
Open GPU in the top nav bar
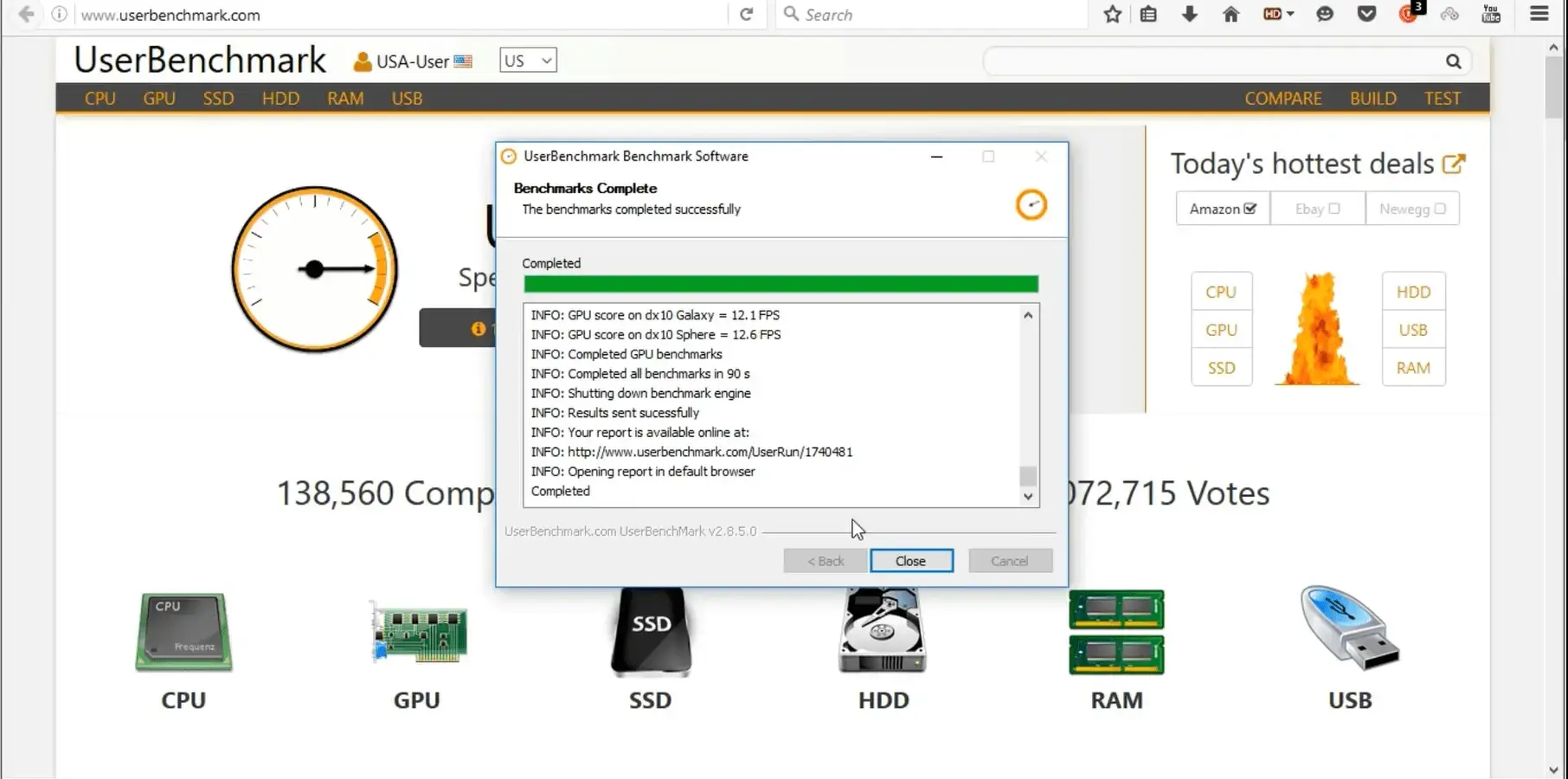pyautogui.click(x=159, y=99)
